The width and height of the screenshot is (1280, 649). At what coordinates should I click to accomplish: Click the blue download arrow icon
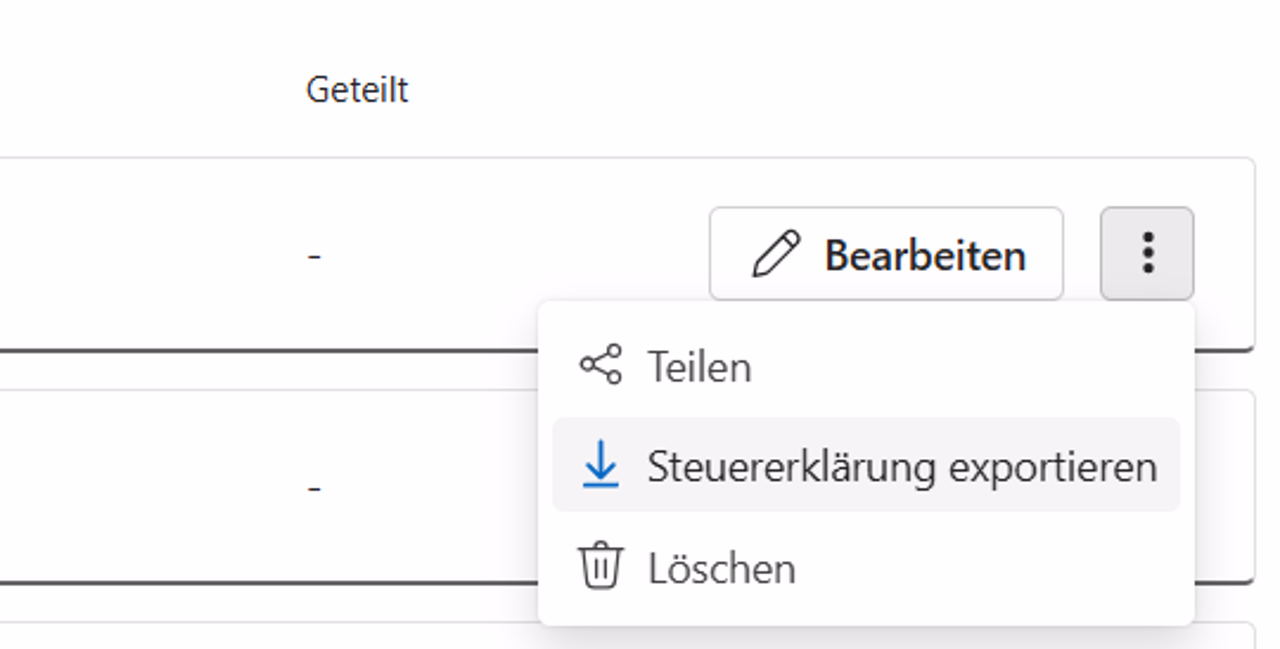point(600,466)
